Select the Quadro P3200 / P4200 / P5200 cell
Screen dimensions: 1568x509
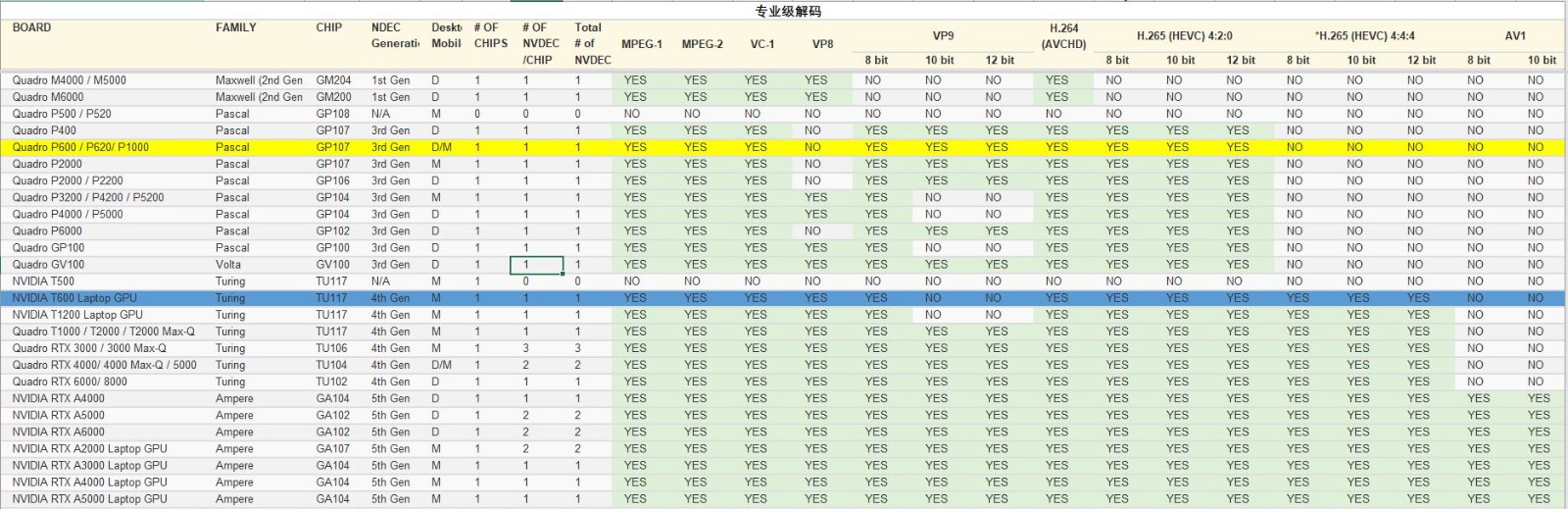pyautogui.click(x=88, y=197)
